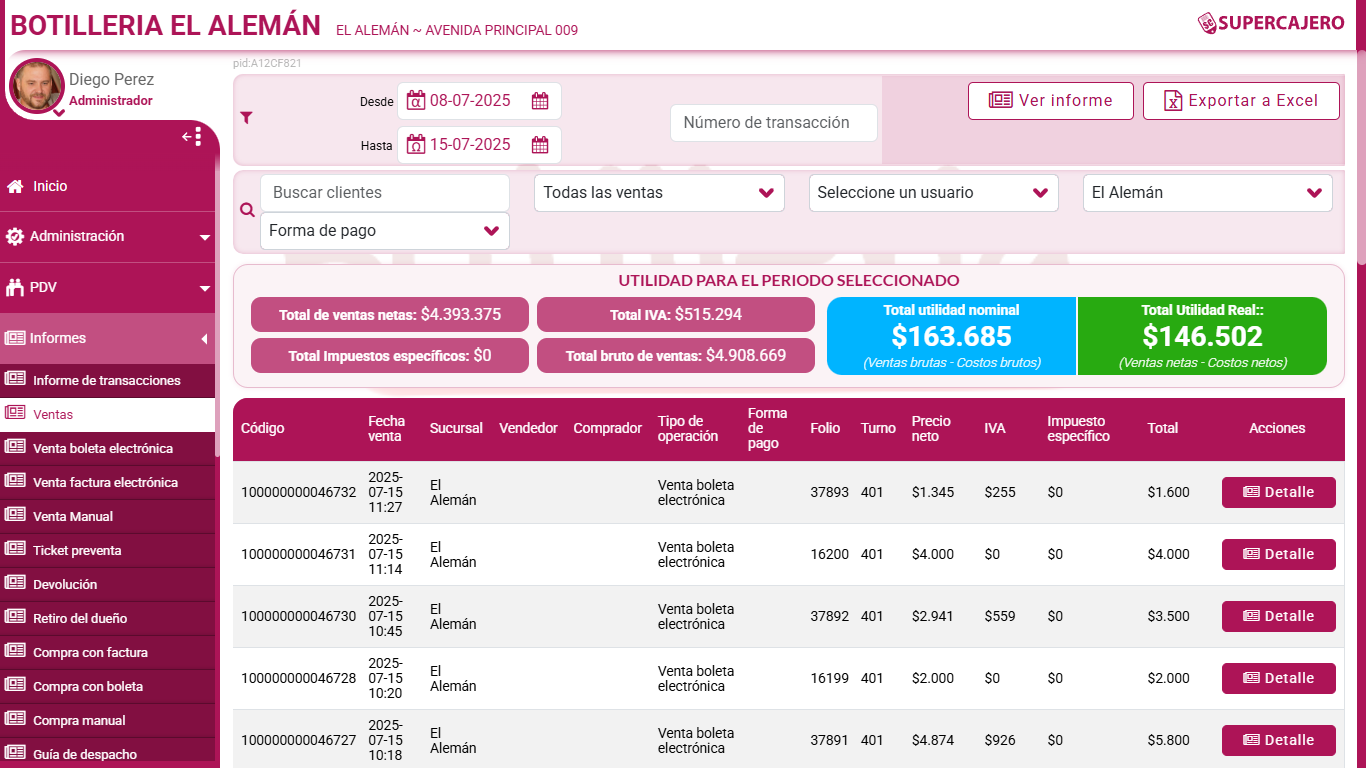The width and height of the screenshot is (1366, 768).
Task: Click into the Buscar clientes field
Action: 385,193
